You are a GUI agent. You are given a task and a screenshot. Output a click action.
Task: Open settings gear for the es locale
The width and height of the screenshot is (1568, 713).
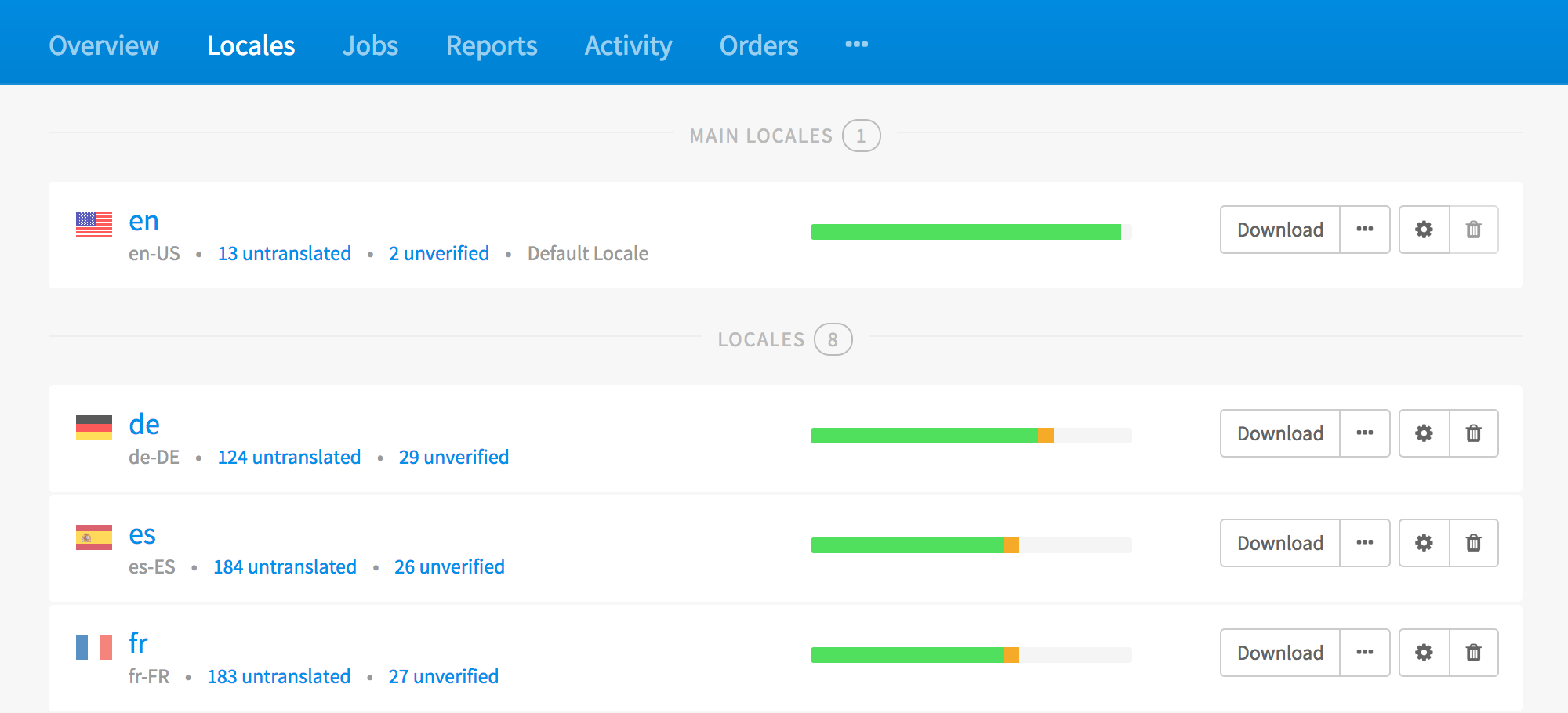(x=1424, y=543)
